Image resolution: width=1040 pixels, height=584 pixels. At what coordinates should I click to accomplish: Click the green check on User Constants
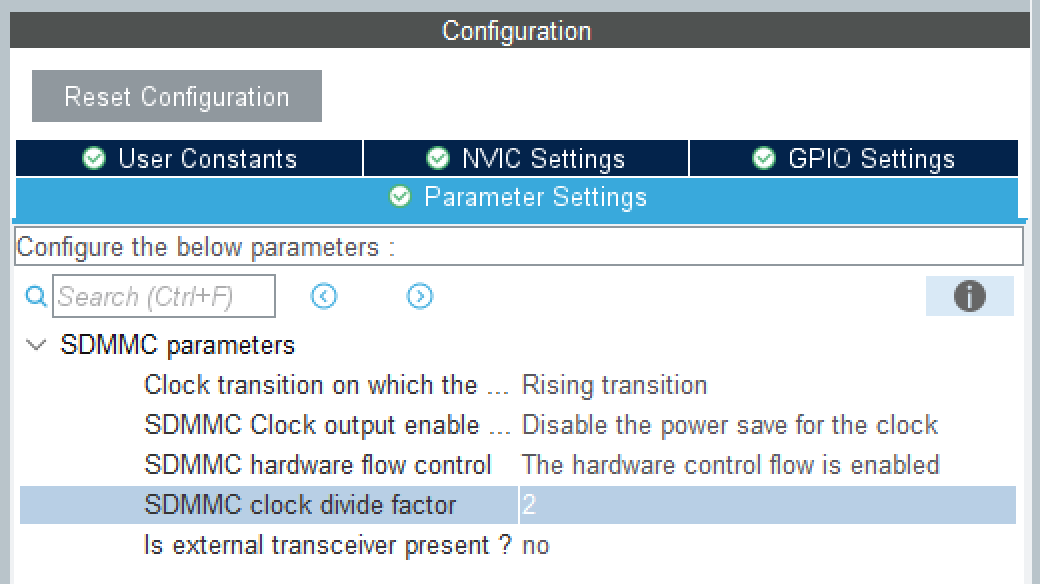[x=95, y=158]
